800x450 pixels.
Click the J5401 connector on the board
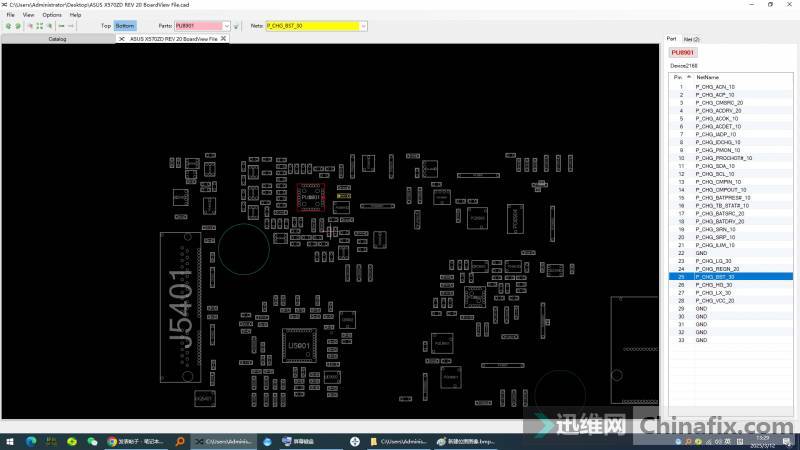(181, 307)
